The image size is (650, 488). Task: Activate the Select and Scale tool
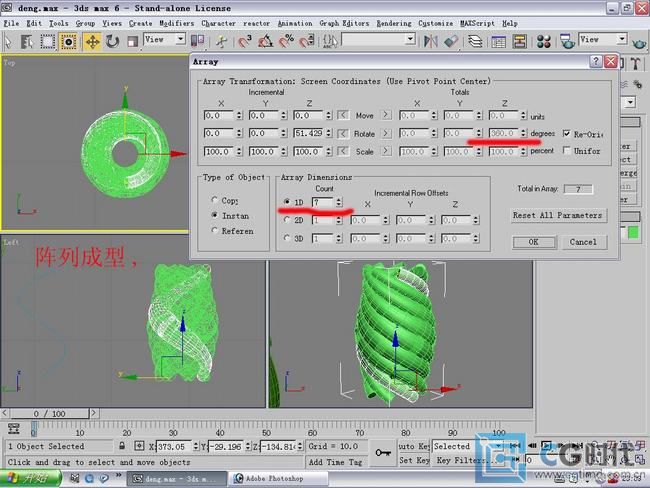pos(132,41)
